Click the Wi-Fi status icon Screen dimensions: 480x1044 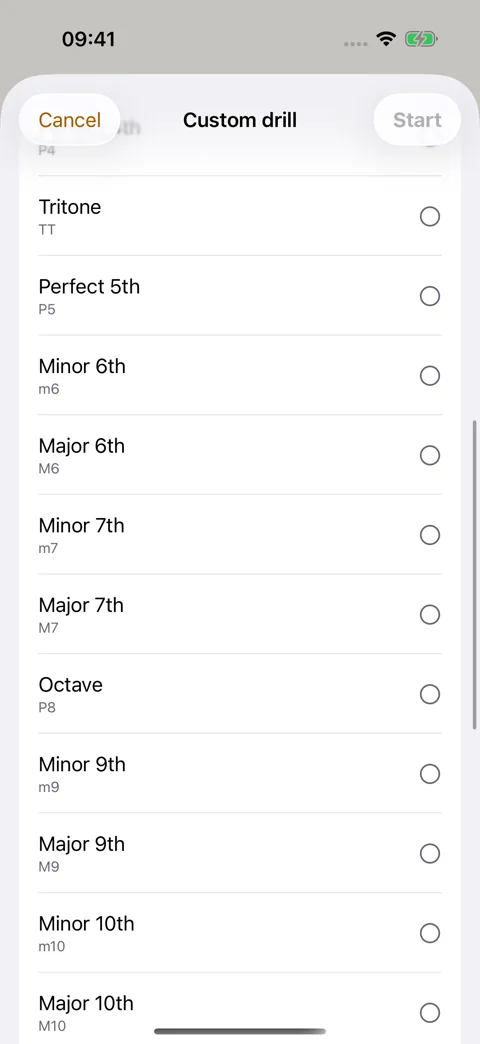[x=386, y=39]
